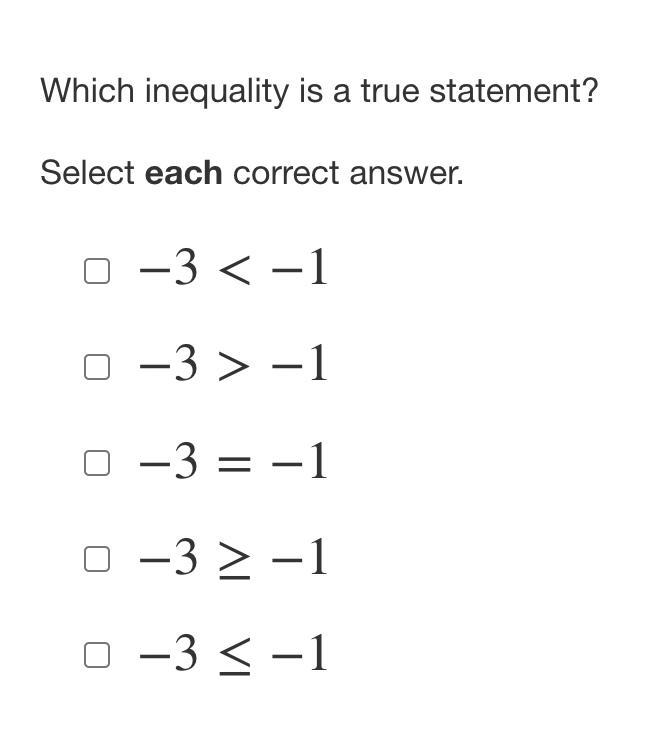Click the word 'statement?' in the question
Screen dimensions: 648x734
514,91
